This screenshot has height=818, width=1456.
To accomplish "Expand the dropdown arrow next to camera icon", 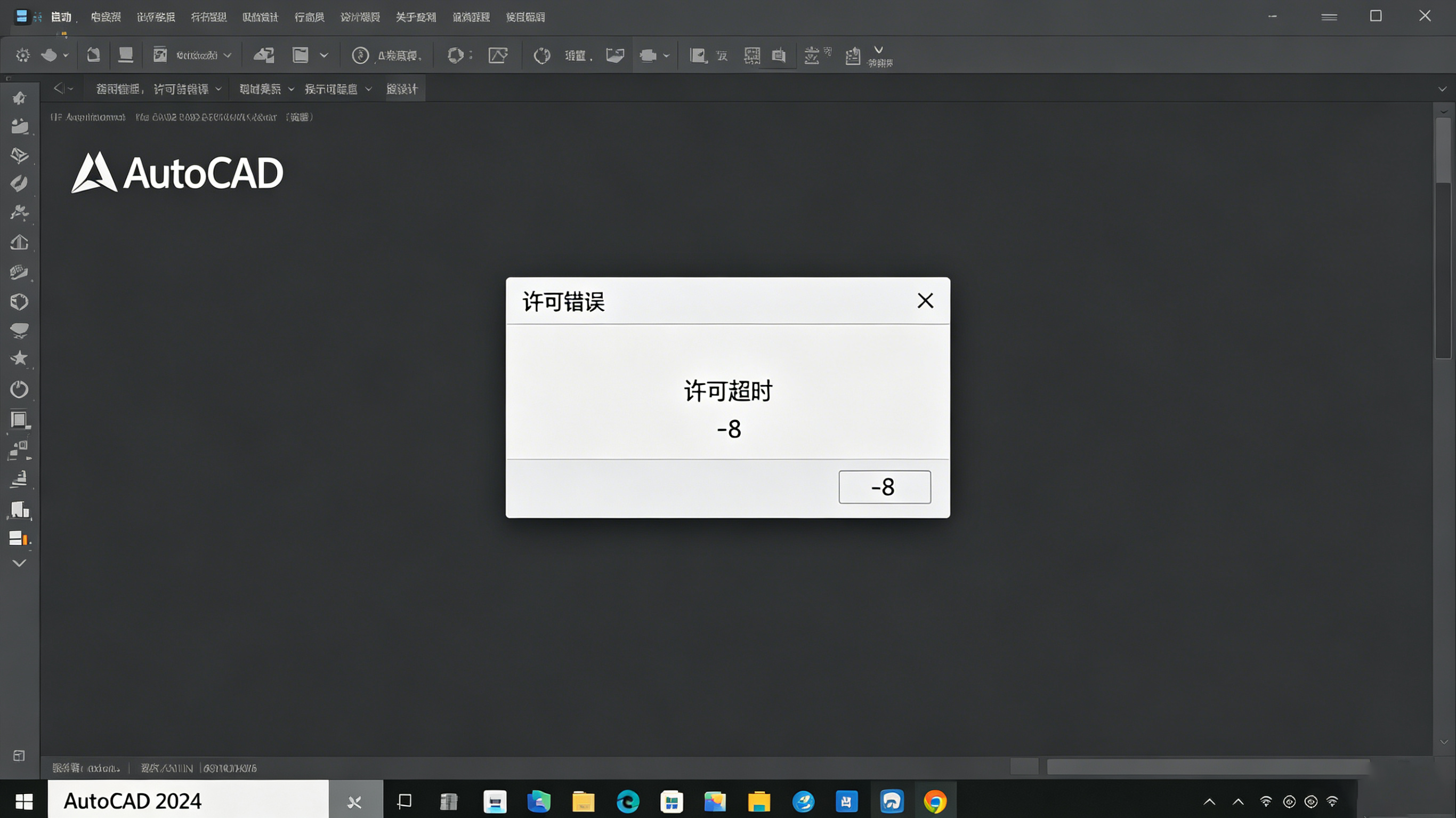I will (666, 55).
